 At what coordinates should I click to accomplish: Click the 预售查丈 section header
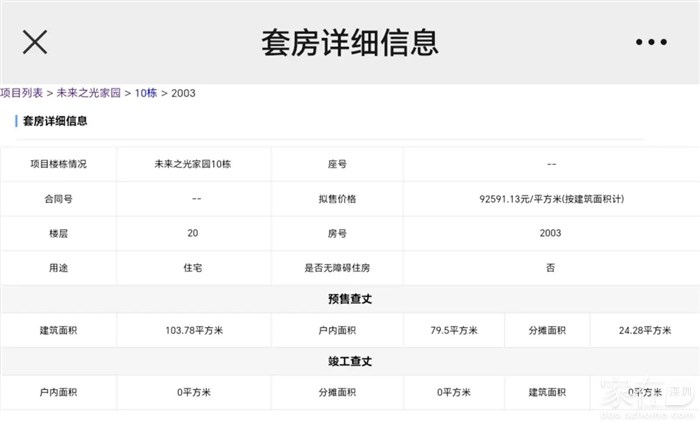click(349, 299)
